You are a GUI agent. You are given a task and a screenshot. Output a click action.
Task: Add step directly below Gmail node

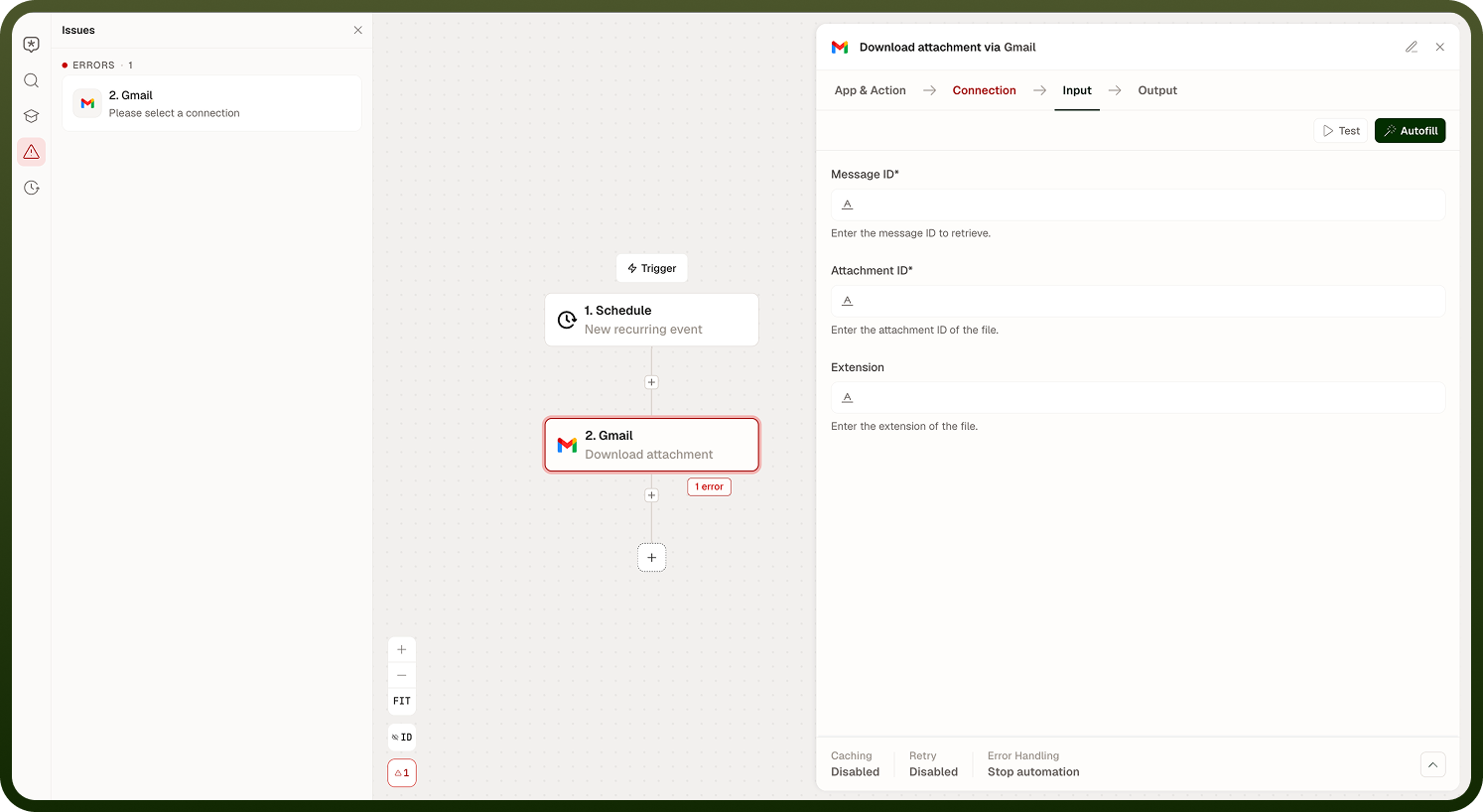pyautogui.click(x=651, y=495)
